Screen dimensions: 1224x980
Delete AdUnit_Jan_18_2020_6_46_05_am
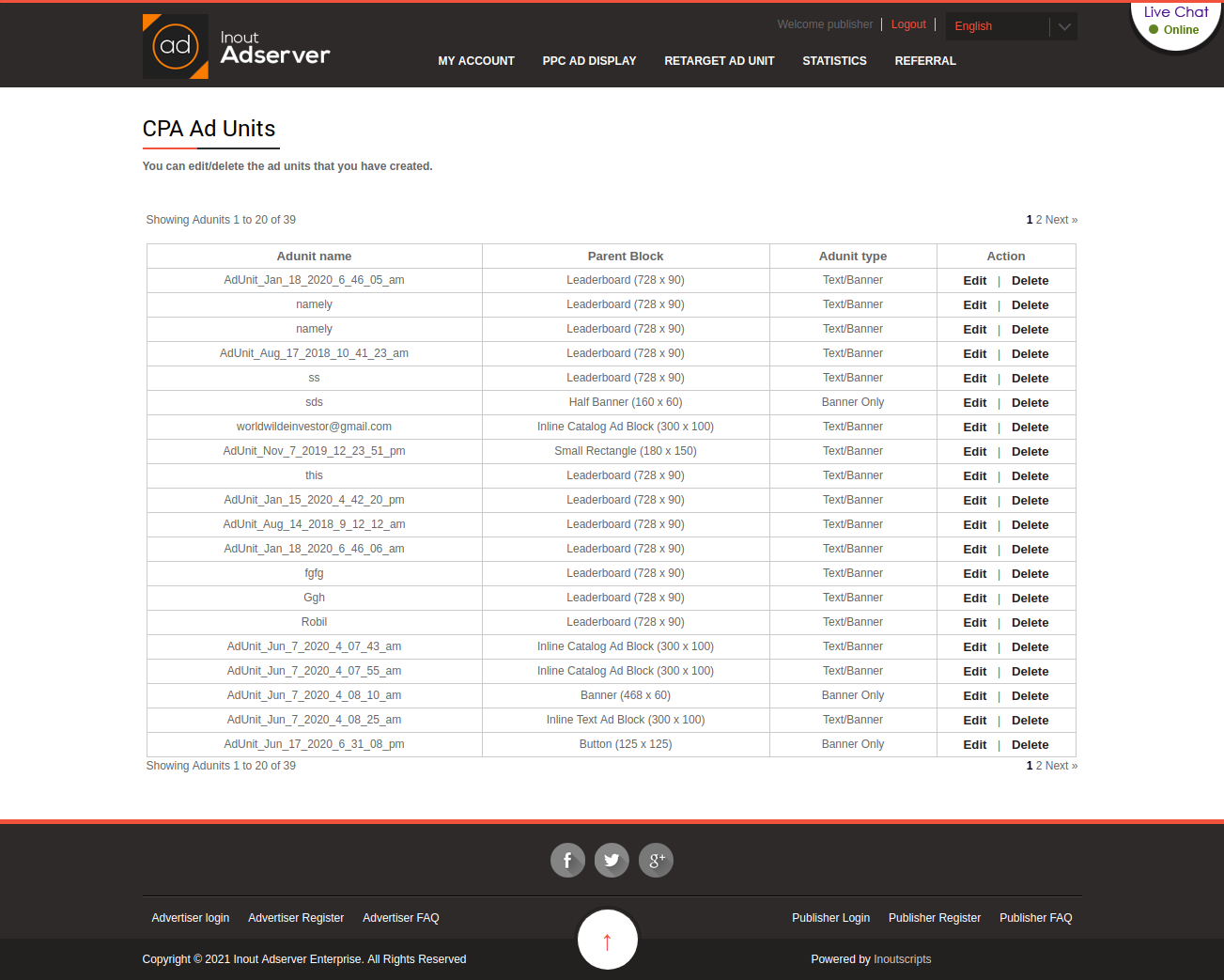point(1030,281)
